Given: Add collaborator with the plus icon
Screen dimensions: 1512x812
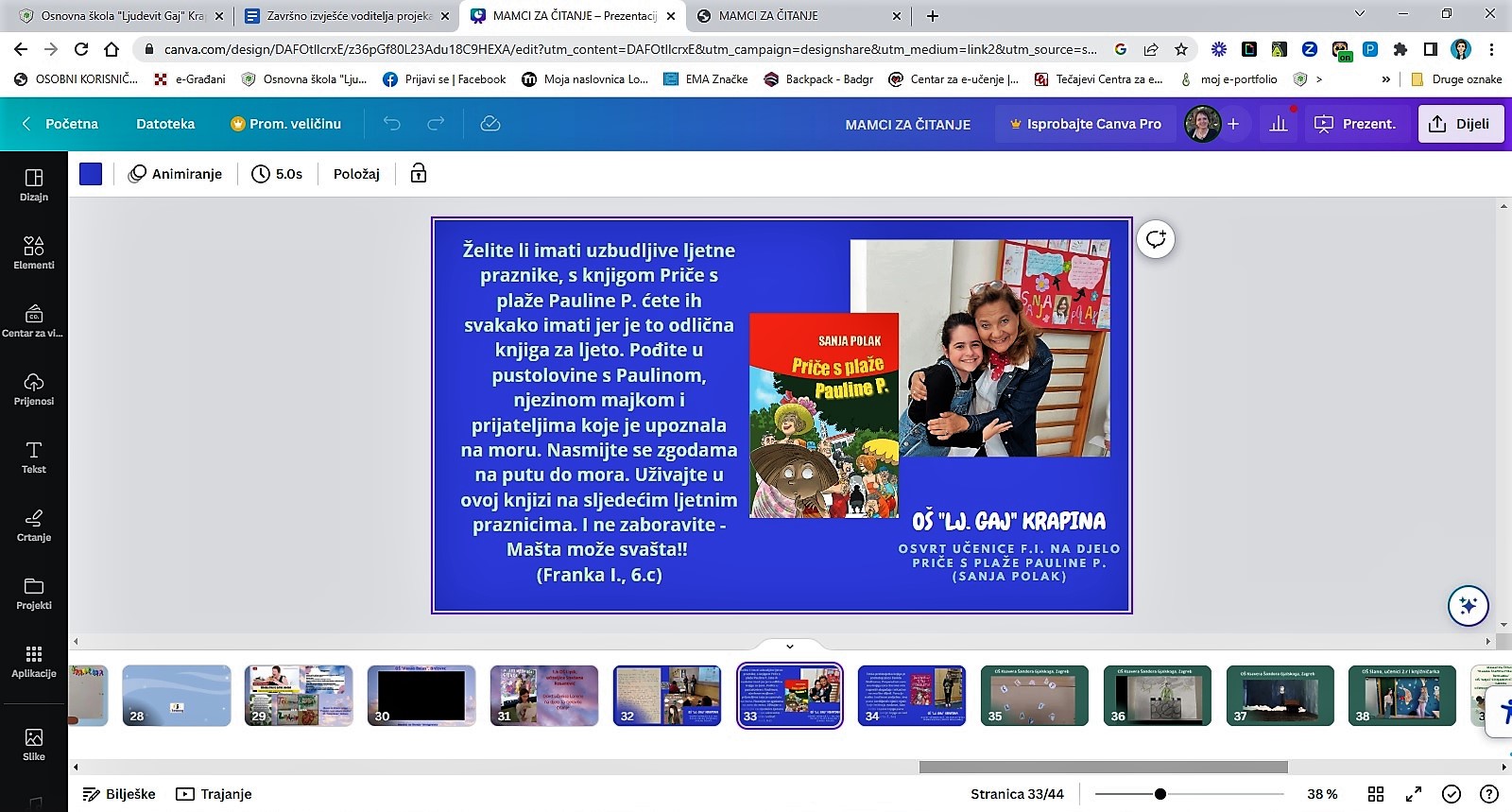Looking at the screenshot, I should coord(1233,124).
